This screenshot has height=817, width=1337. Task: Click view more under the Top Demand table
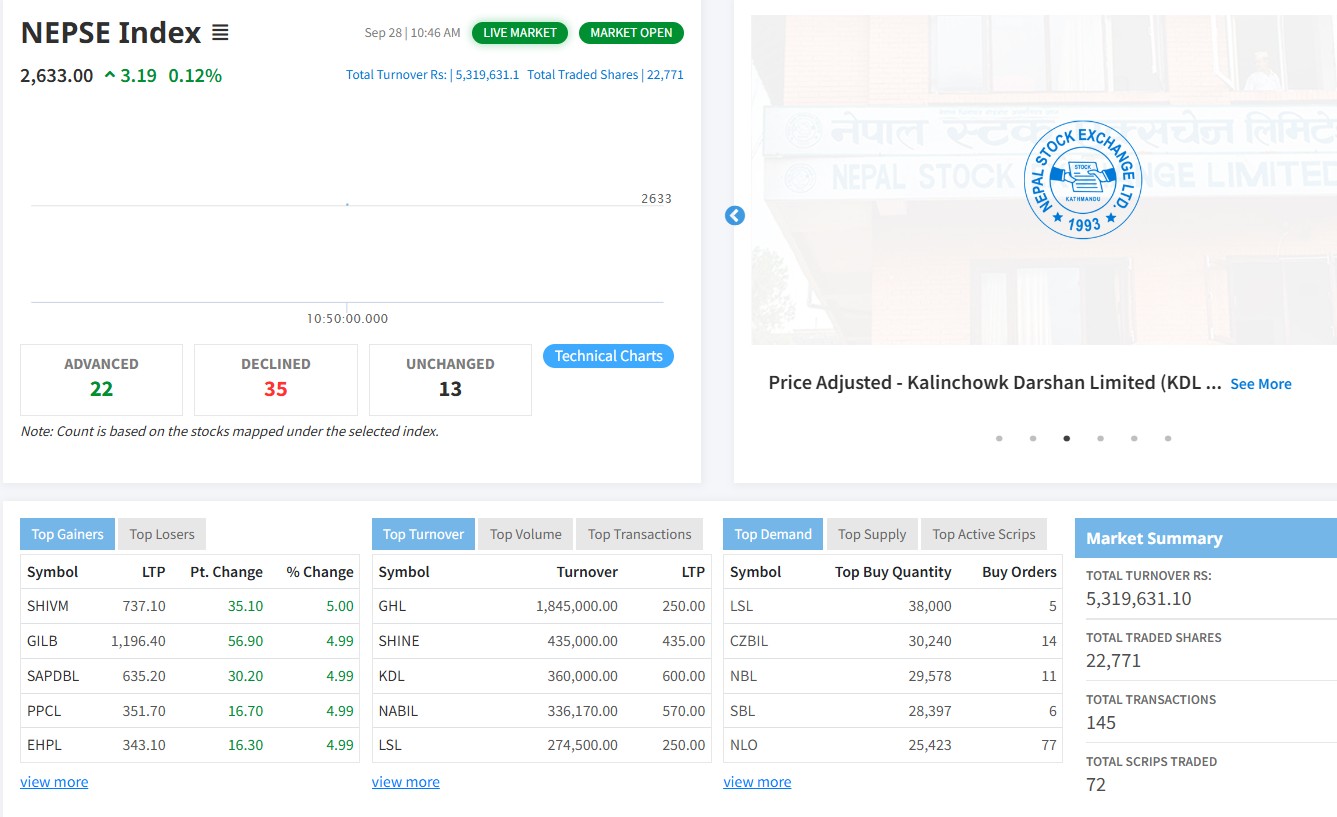[x=757, y=782]
